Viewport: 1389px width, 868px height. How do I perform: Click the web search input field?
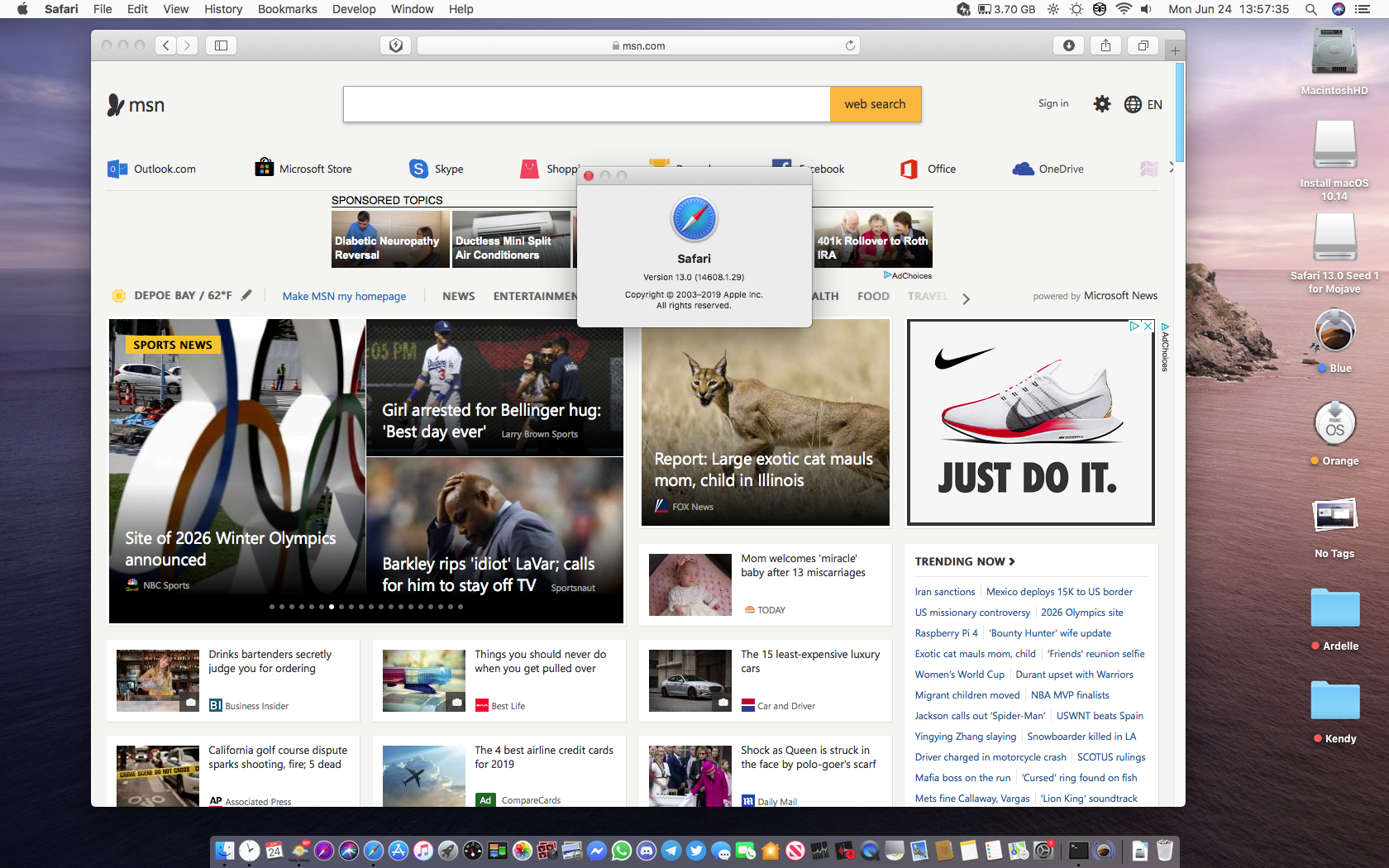[587, 104]
